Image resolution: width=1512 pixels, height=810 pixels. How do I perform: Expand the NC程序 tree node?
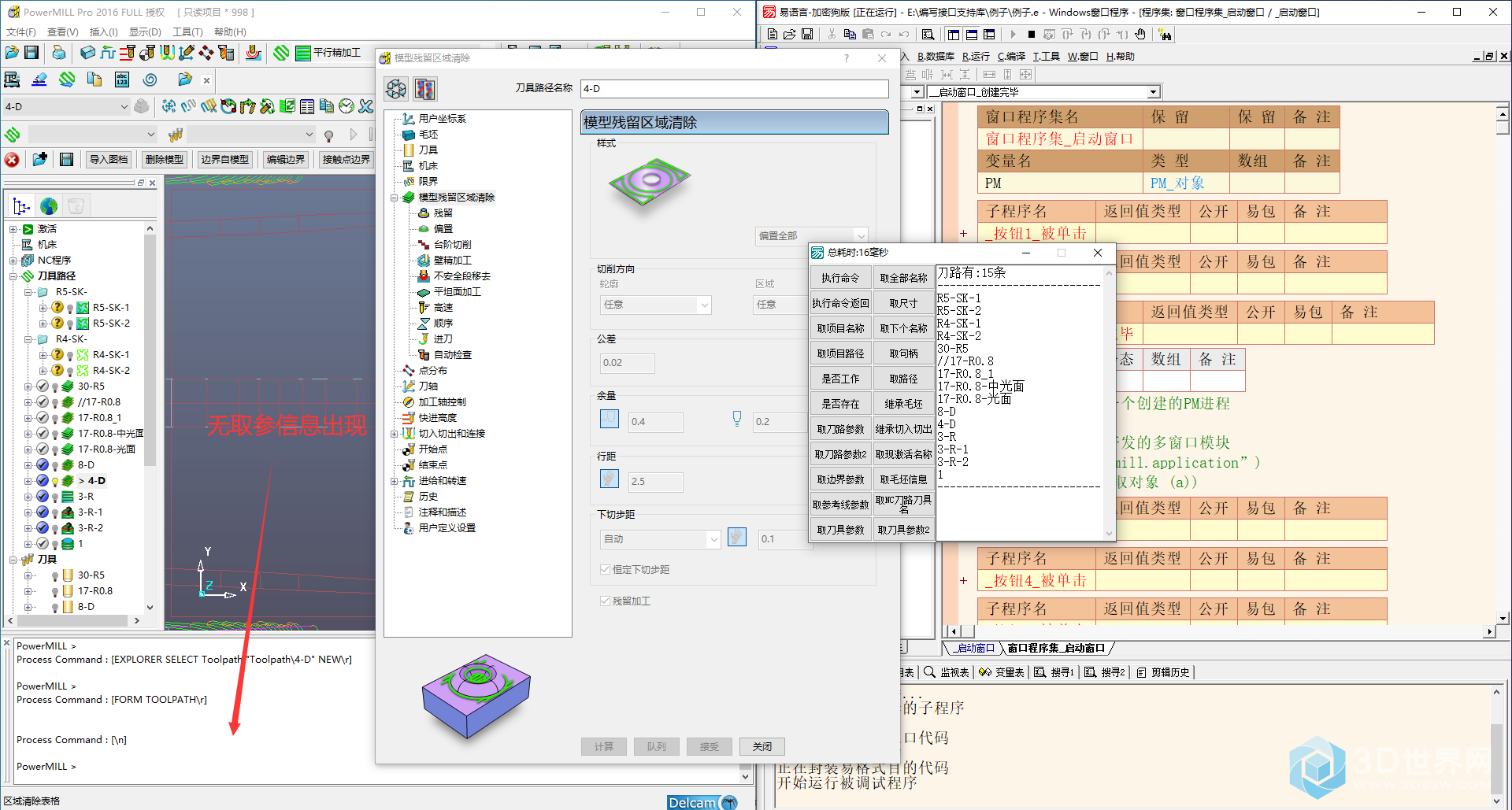(x=13, y=261)
